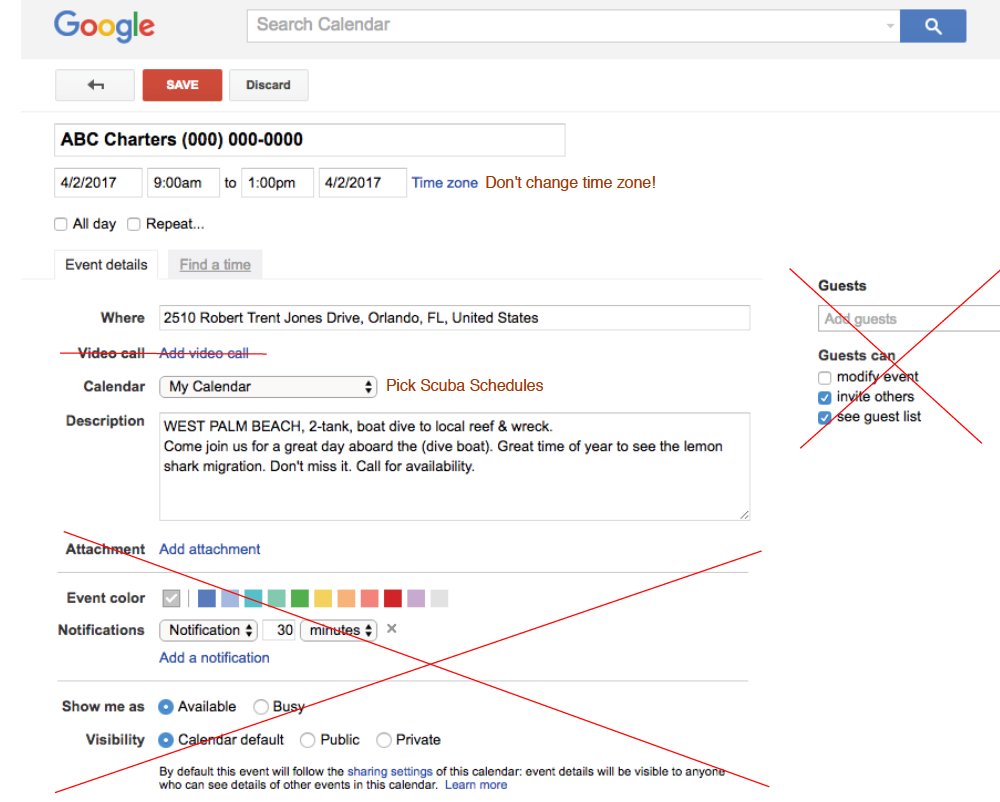Screen dimensions: 1000x802
Task: Check the All day checkbox
Action: tap(61, 224)
